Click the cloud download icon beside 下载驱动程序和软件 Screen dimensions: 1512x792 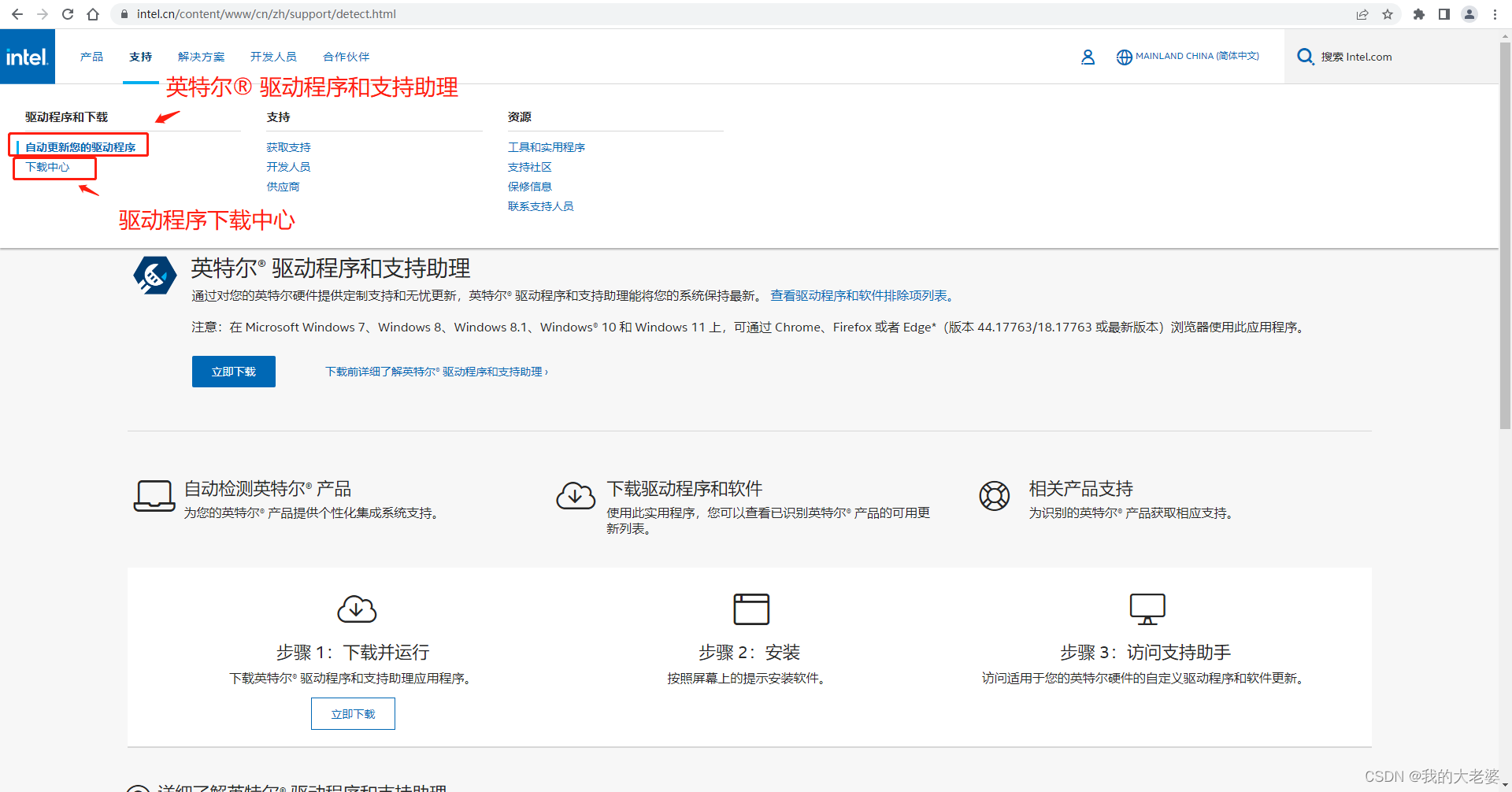pos(576,496)
